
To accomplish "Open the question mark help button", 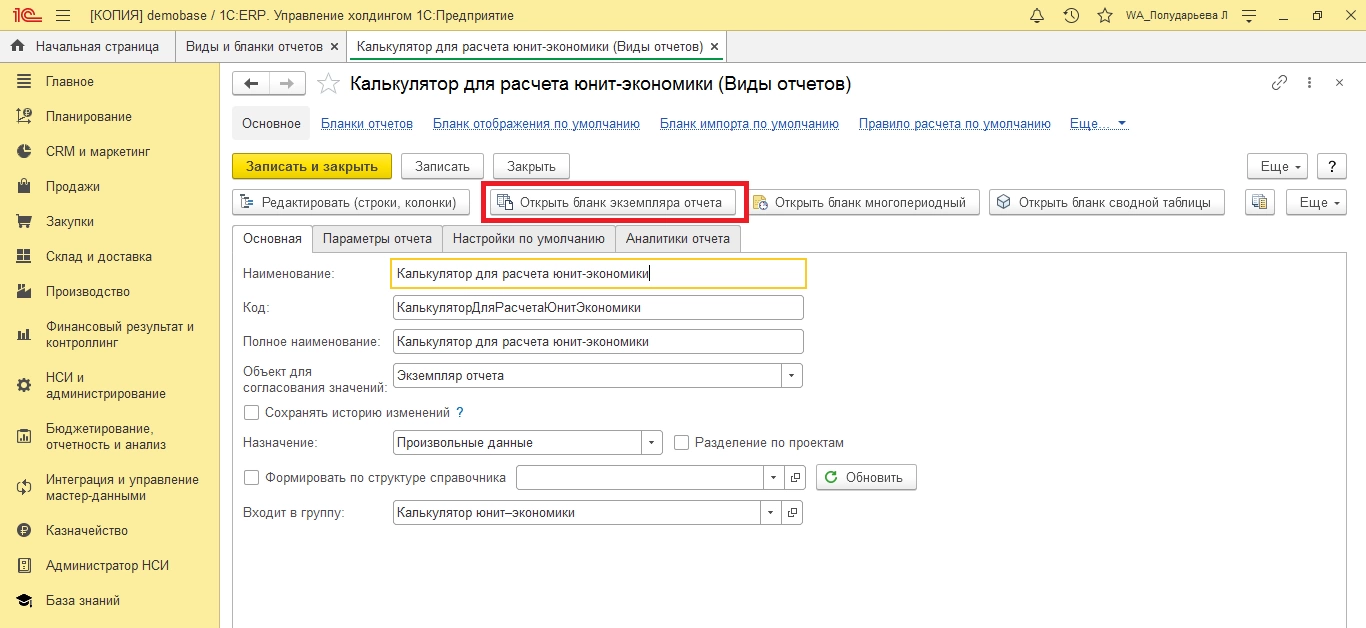I will [x=1331, y=166].
